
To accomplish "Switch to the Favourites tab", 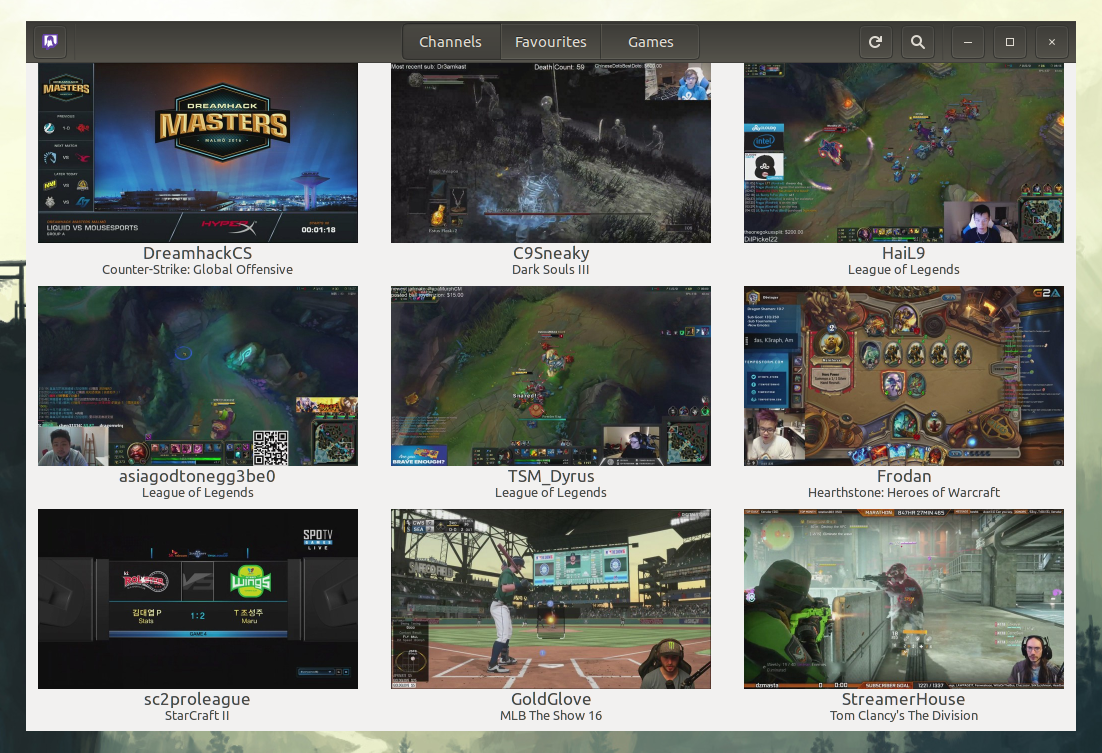I will point(550,42).
